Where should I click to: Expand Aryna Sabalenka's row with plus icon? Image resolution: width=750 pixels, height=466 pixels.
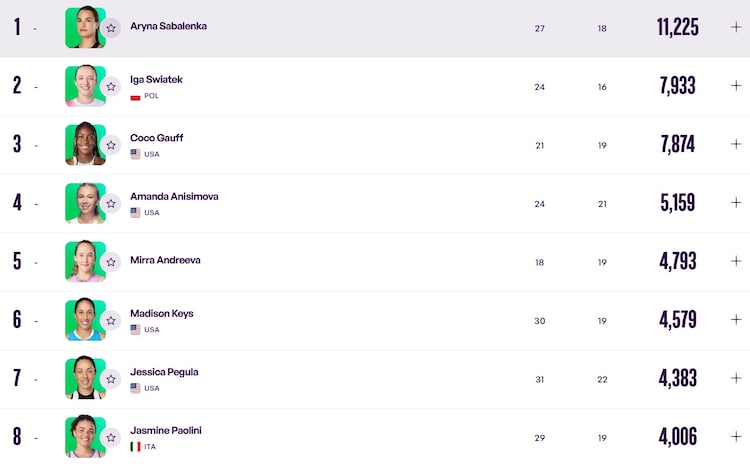[736, 27]
